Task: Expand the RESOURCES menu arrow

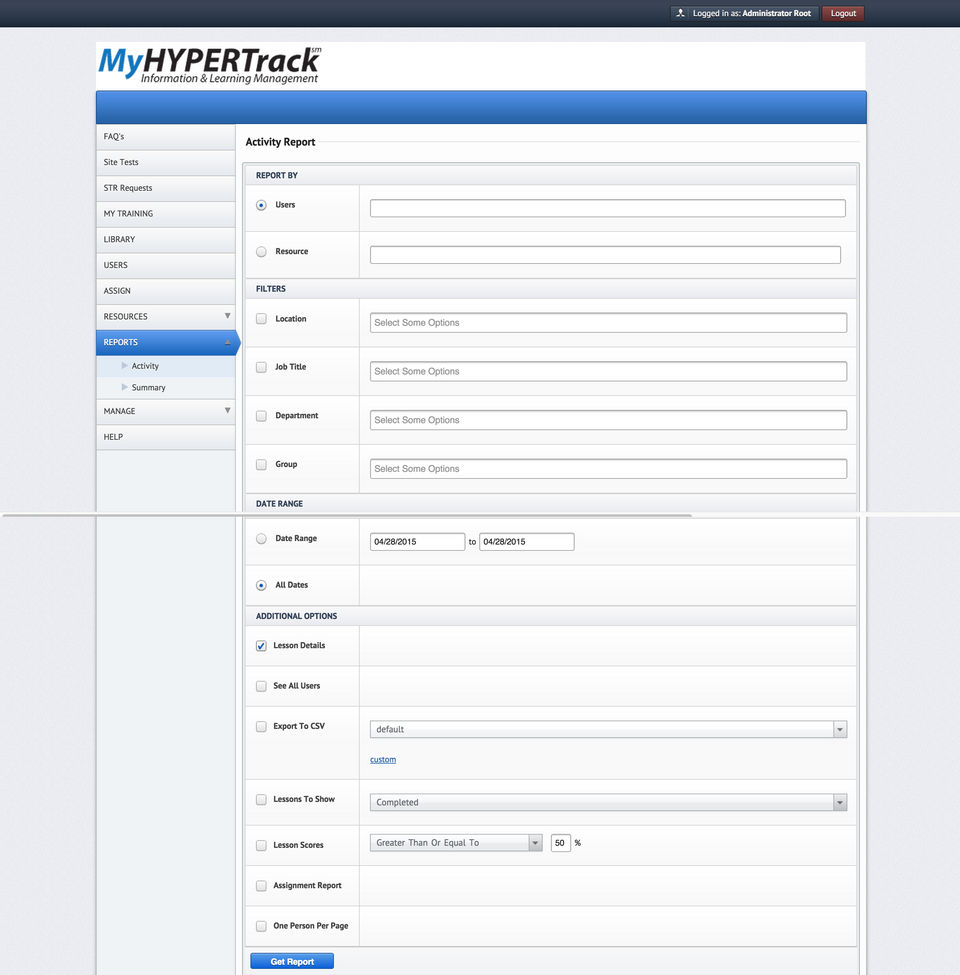Action: [x=228, y=316]
